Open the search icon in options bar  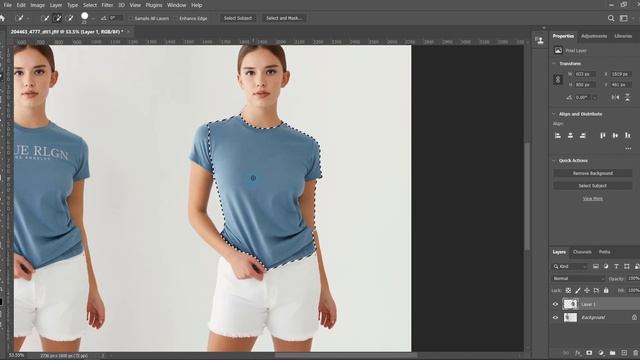(611, 18)
